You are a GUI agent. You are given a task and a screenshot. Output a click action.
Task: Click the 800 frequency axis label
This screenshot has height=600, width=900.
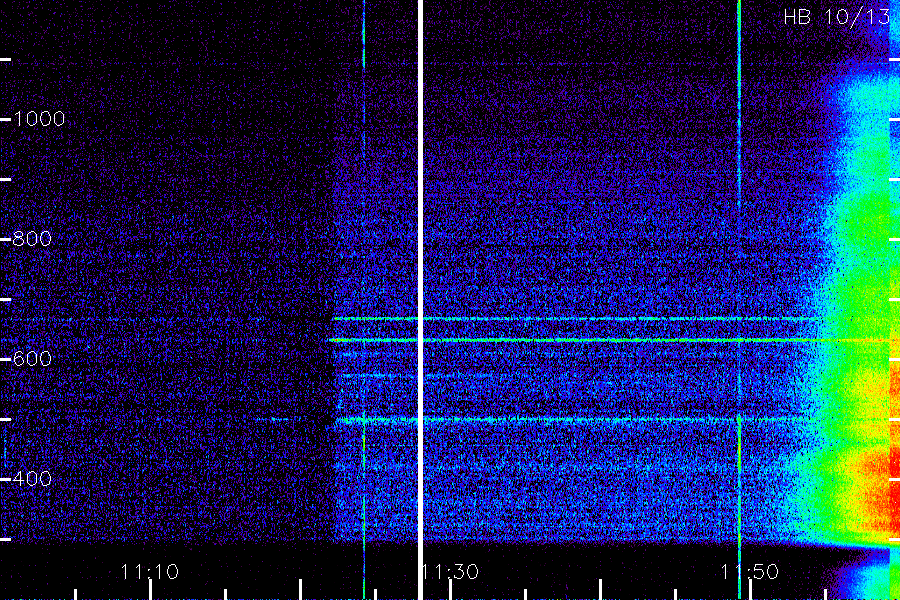pos(32,239)
